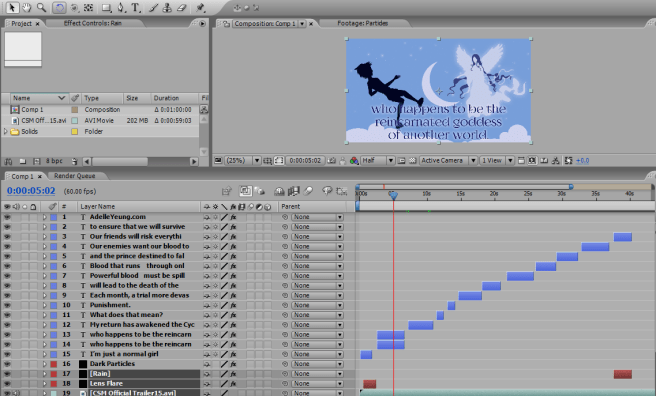Click the viewer current time 0:00:05:02 button
The image size is (656, 396).
click(305, 161)
